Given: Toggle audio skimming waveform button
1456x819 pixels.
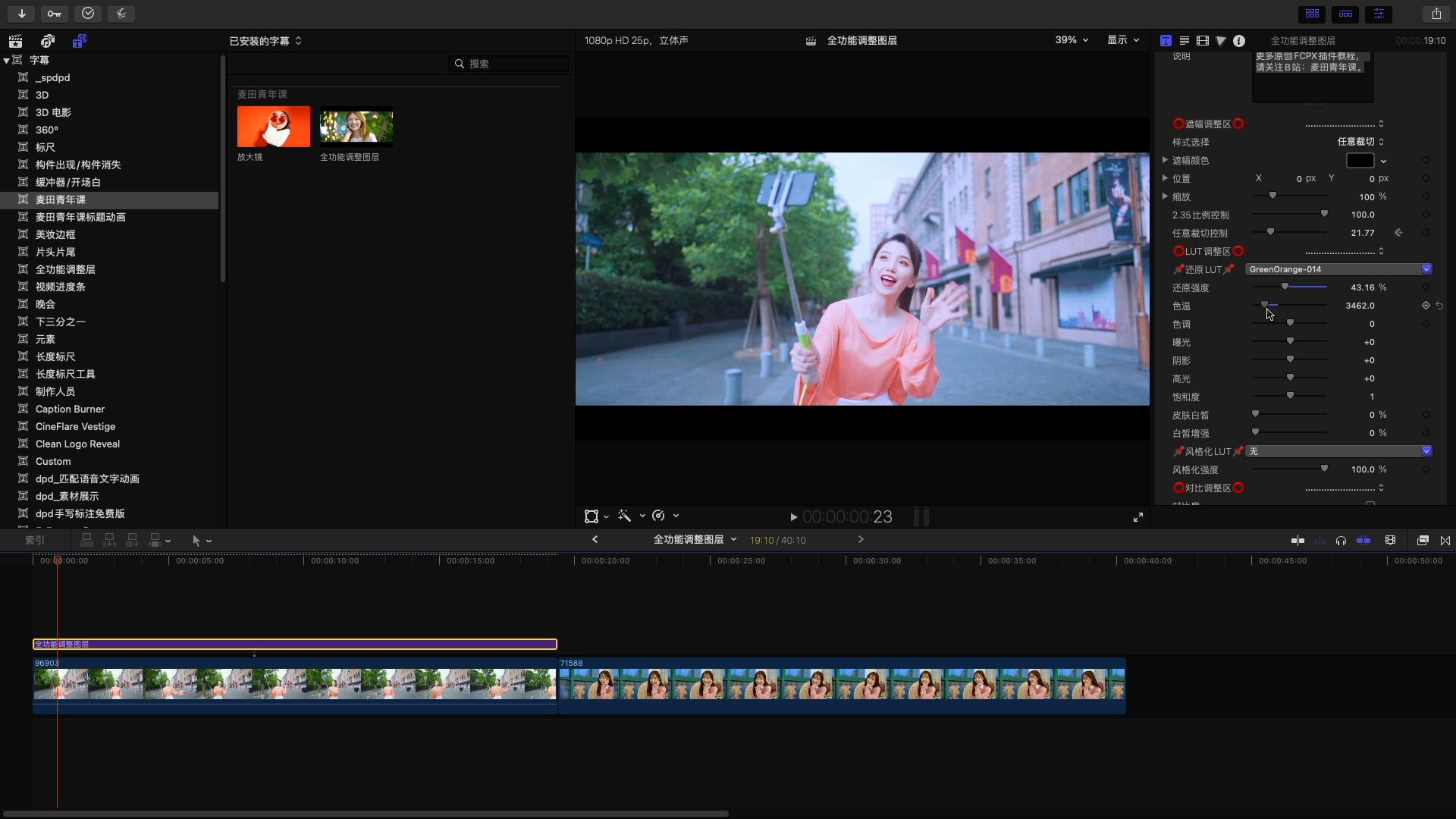Looking at the screenshot, I should click(x=1319, y=541).
